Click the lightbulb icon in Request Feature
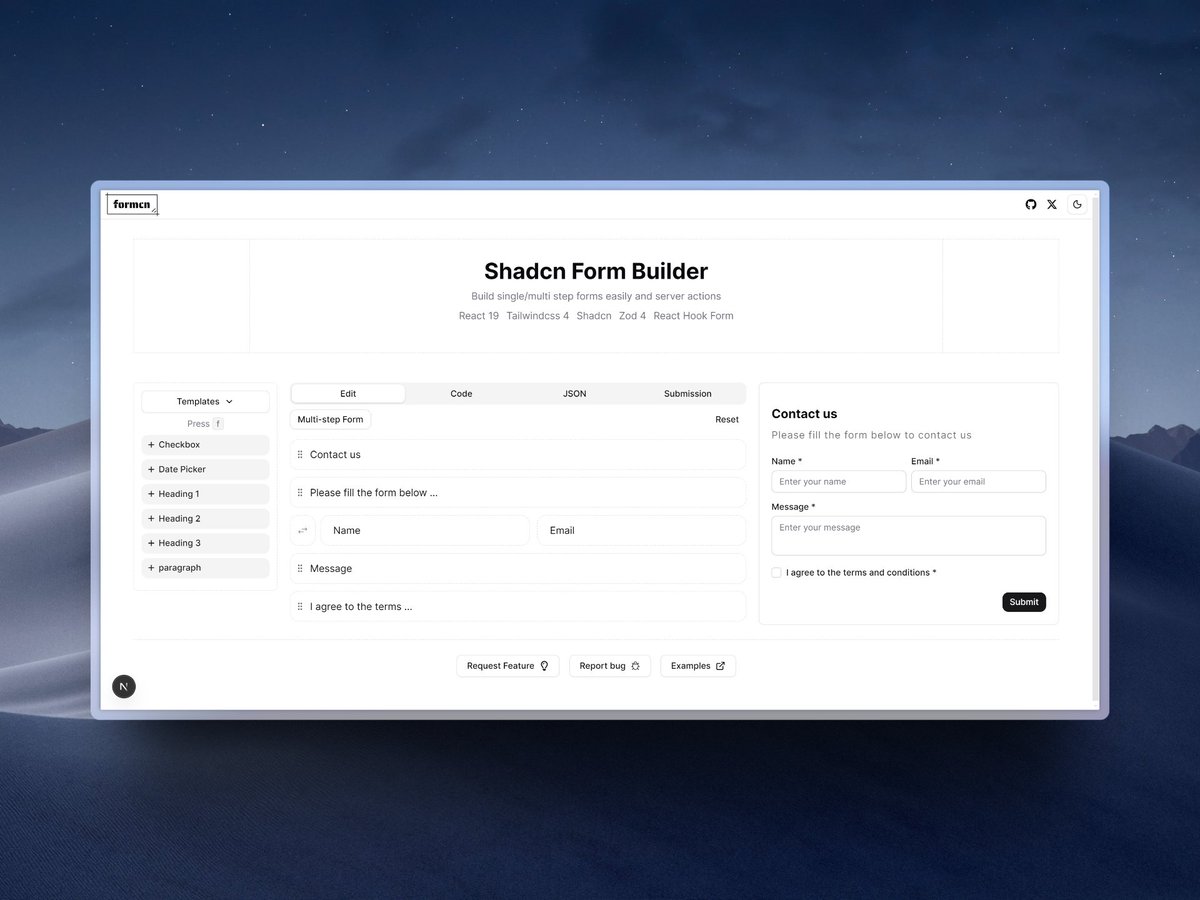The height and width of the screenshot is (900, 1200). 544,666
